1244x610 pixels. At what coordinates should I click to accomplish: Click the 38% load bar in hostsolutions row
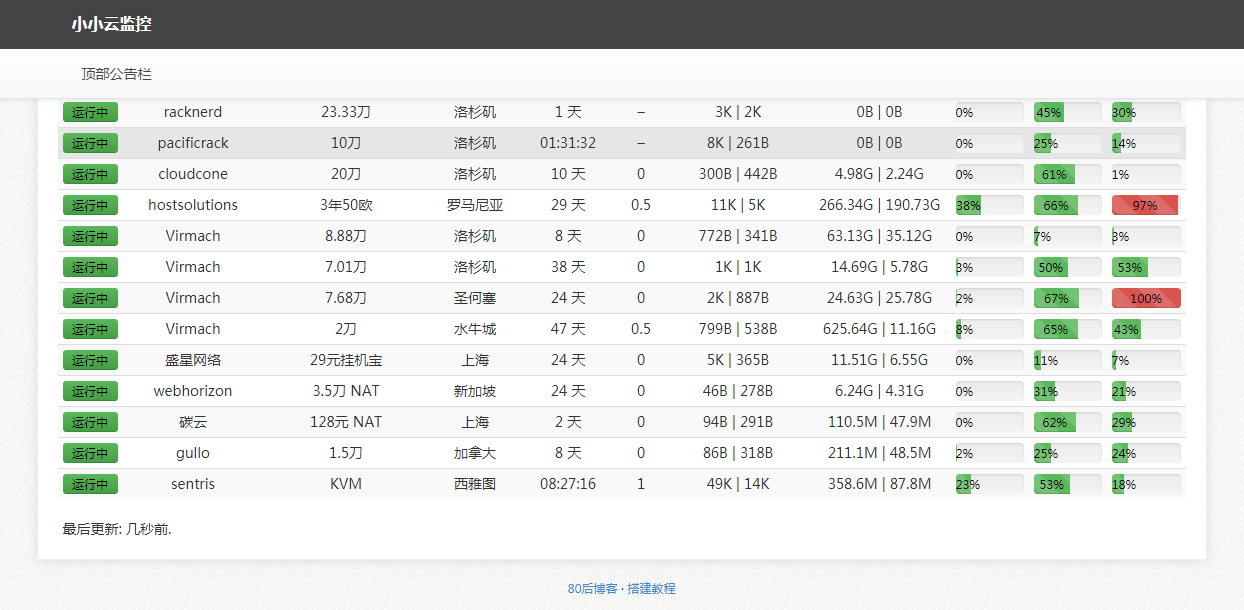tap(989, 205)
